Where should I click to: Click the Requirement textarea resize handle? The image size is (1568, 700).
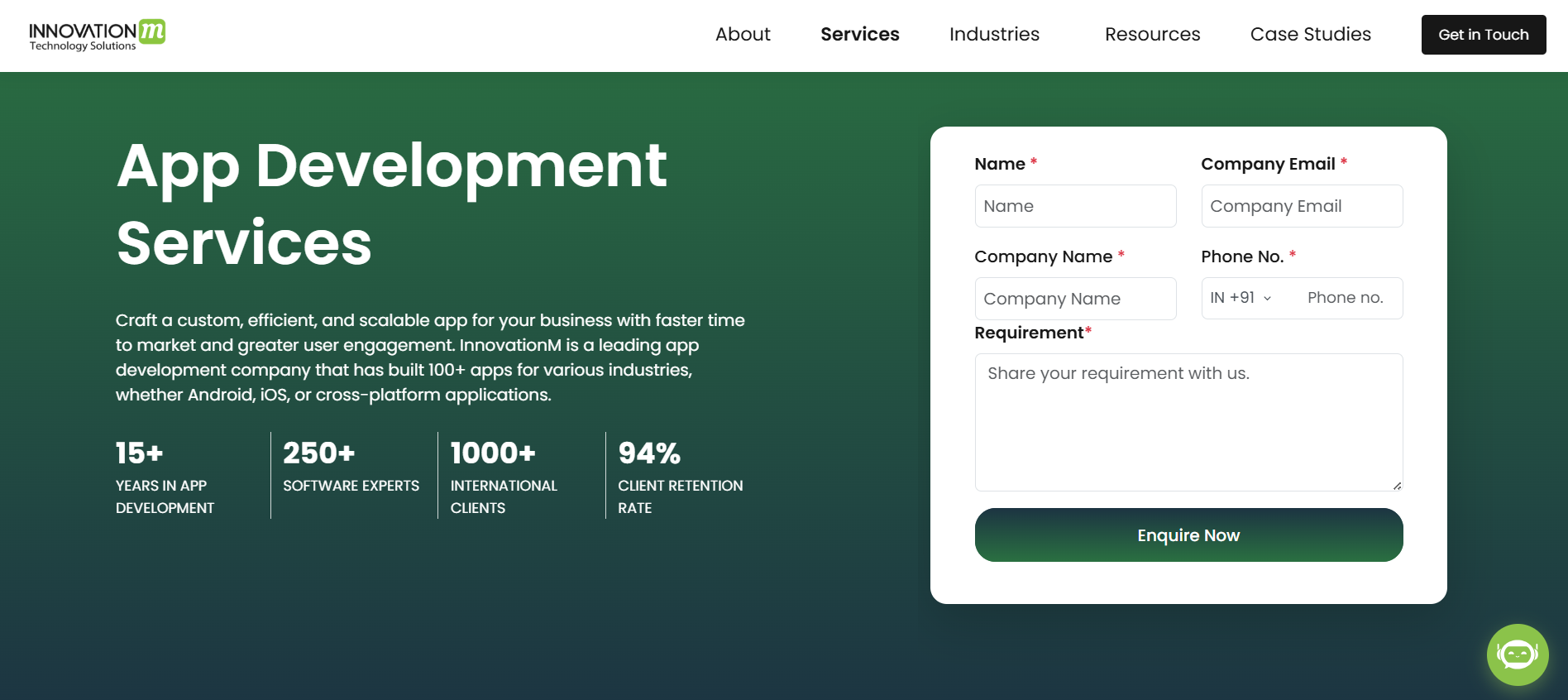coord(1397,486)
